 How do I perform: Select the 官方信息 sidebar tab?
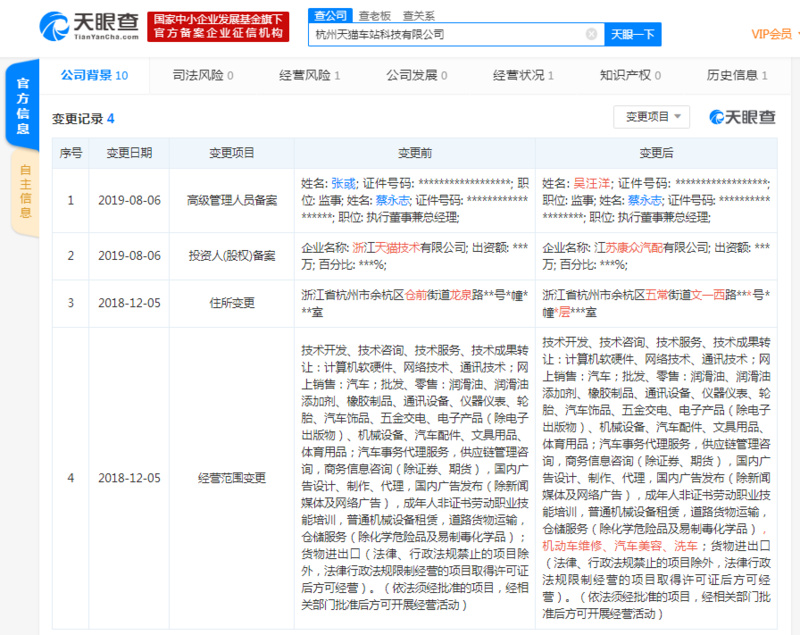point(21,106)
